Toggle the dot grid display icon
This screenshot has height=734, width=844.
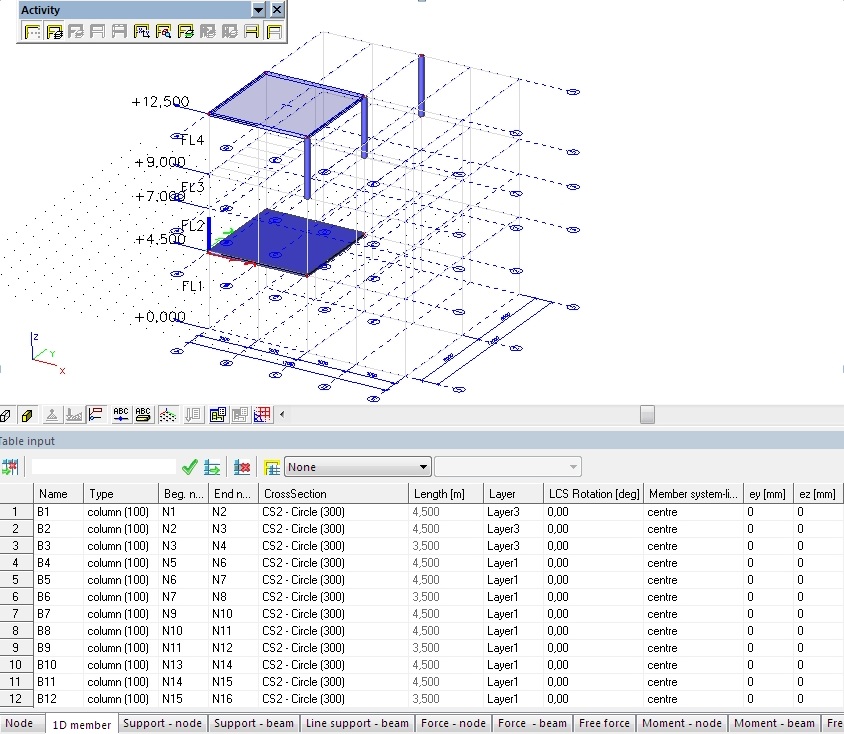pos(168,415)
